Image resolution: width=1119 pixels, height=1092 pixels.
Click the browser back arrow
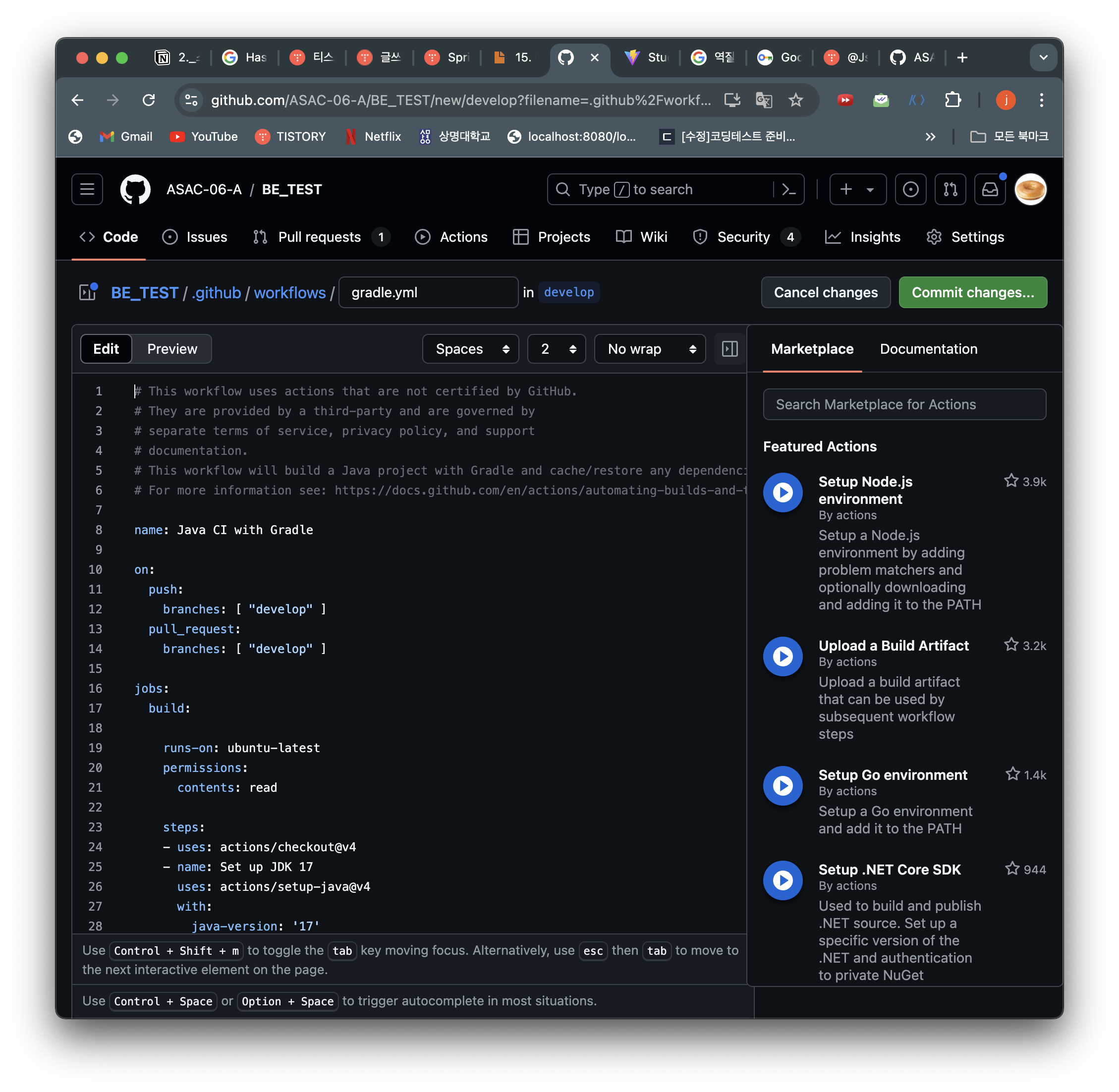[77, 101]
